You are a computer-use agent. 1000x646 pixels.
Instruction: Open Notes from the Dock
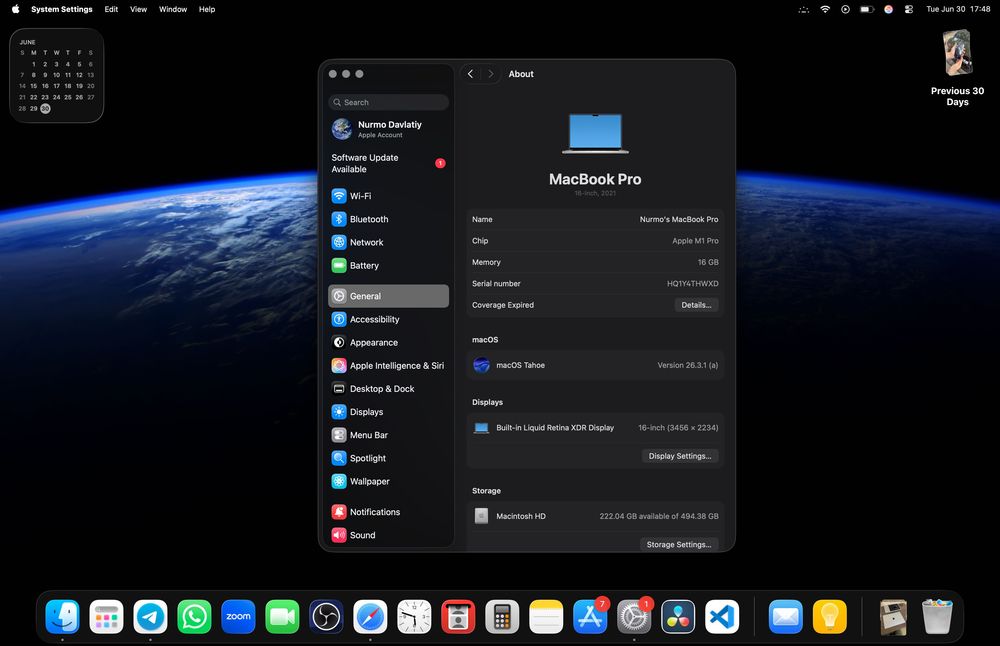(x=547, y=617)
